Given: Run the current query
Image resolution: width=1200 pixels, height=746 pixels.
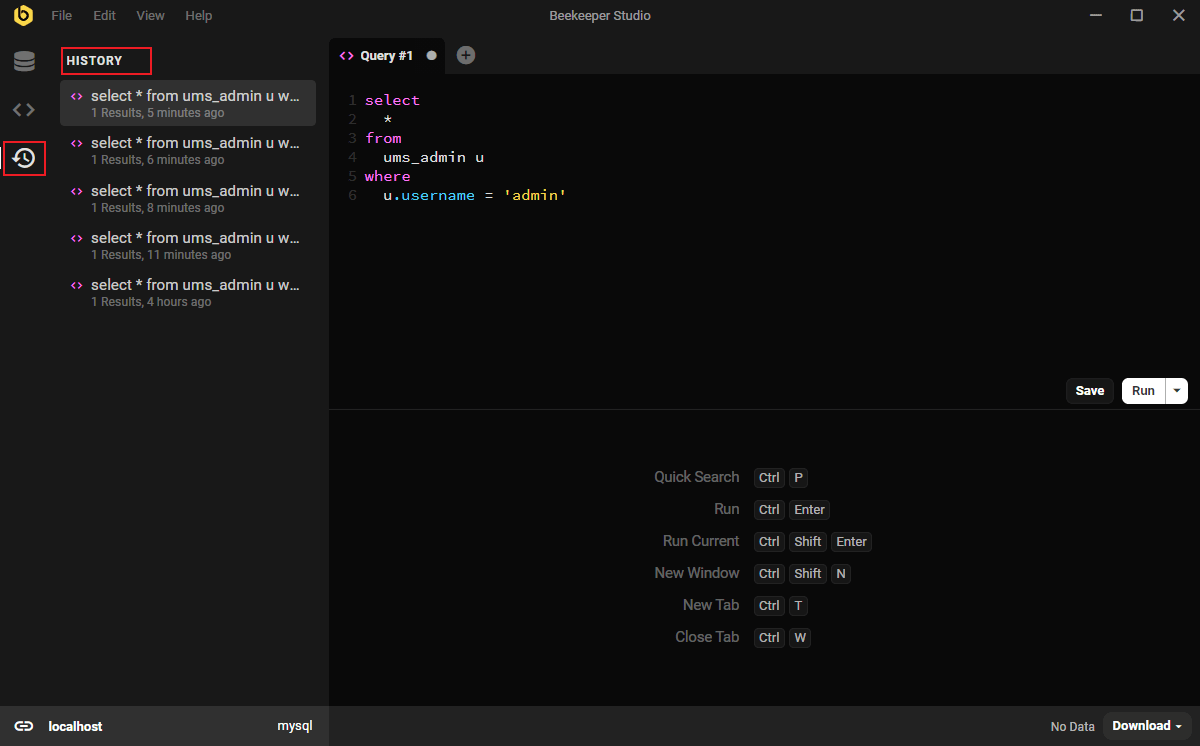Looking at the screenshot, I should [x=1143, y=391].
